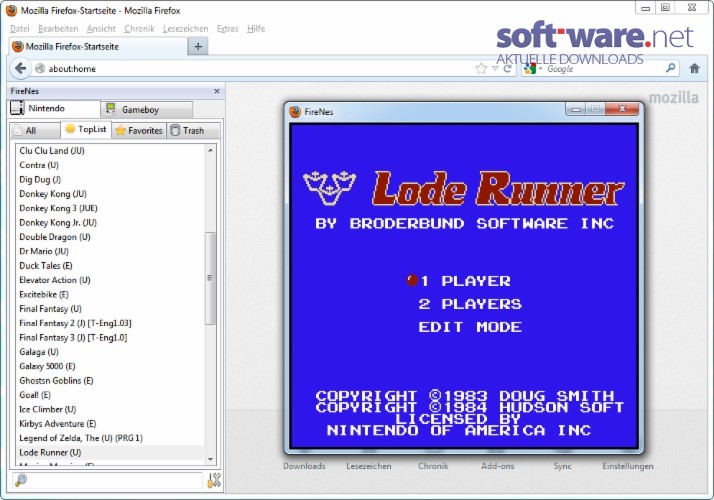
Task: Open a new tab with plus button
Action: pos(198,46)
